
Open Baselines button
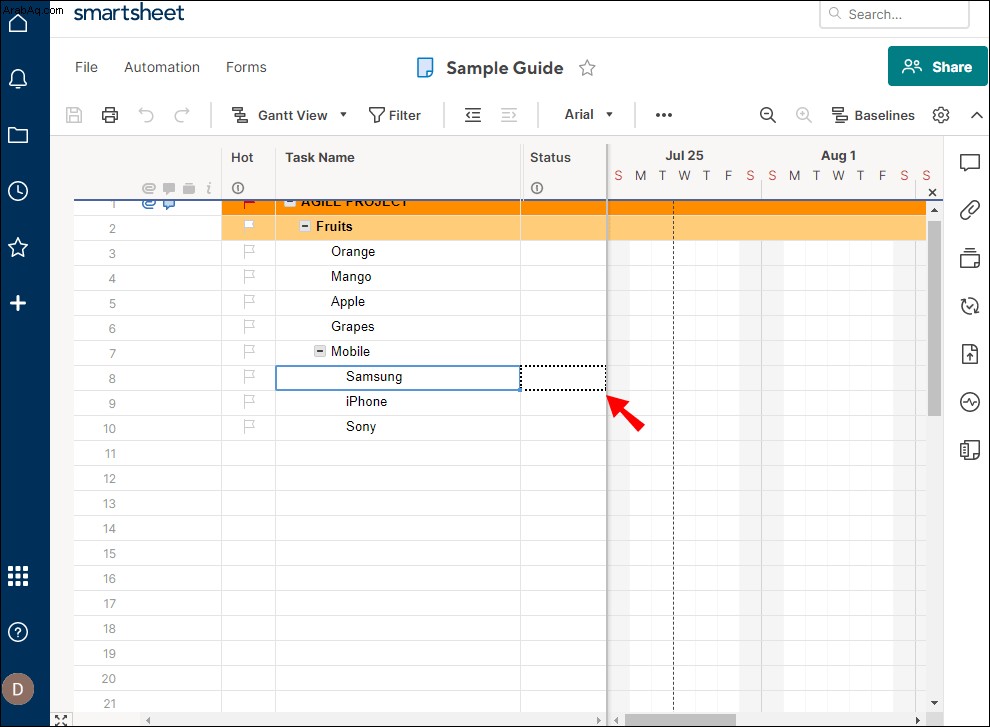[x=873, y=115]
